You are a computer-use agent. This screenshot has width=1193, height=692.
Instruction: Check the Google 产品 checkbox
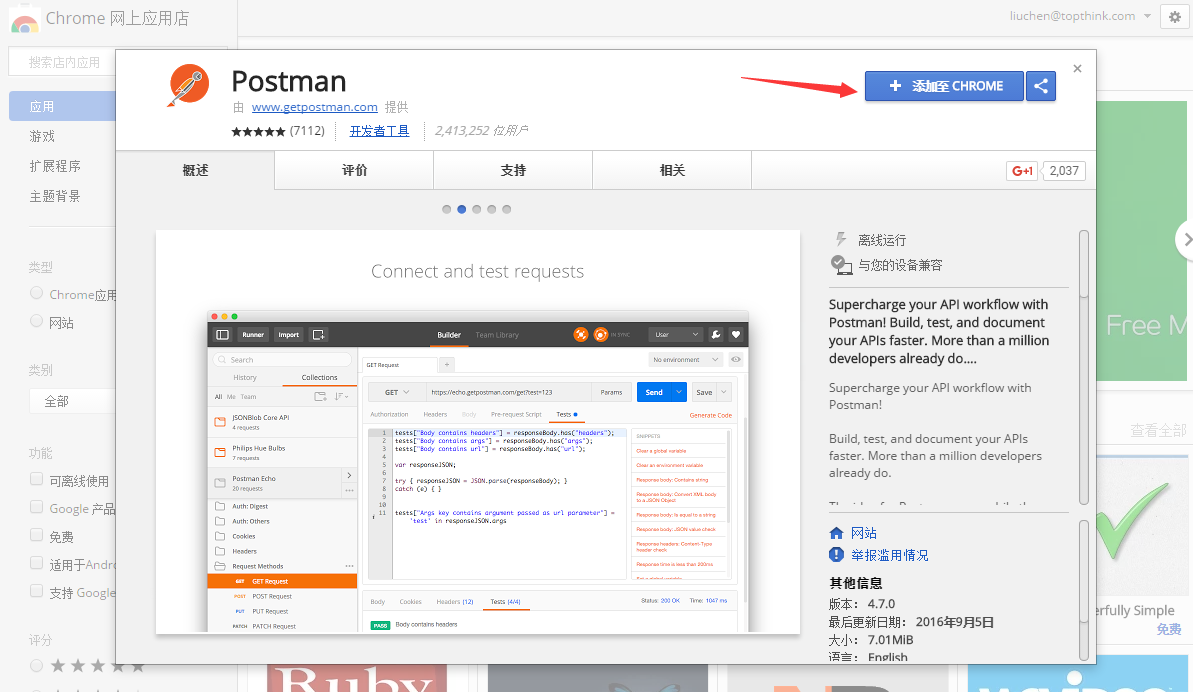[x=36, y=506]
